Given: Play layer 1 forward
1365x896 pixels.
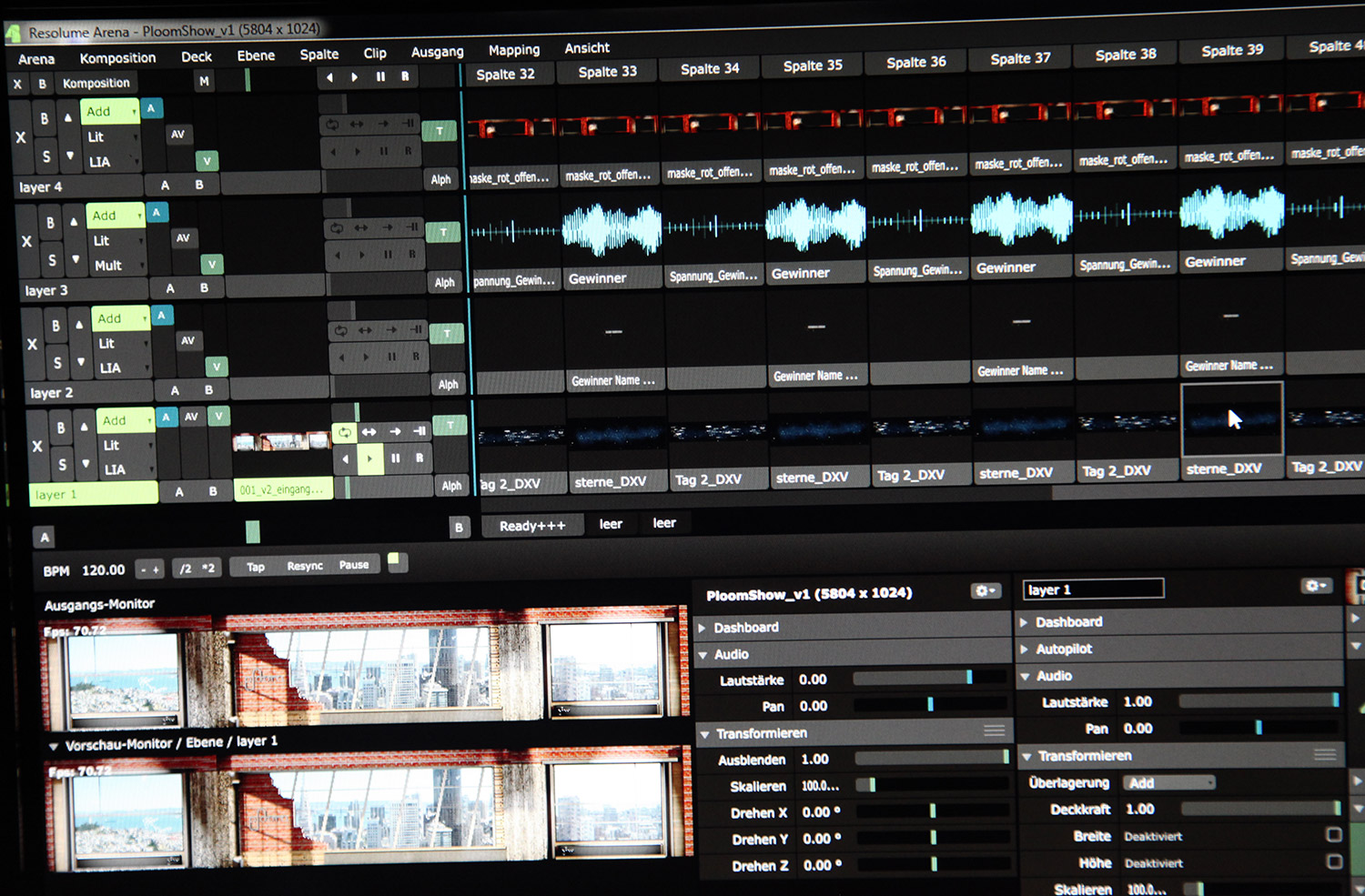Looking at the screenshot, I should [x=369, y=459].
